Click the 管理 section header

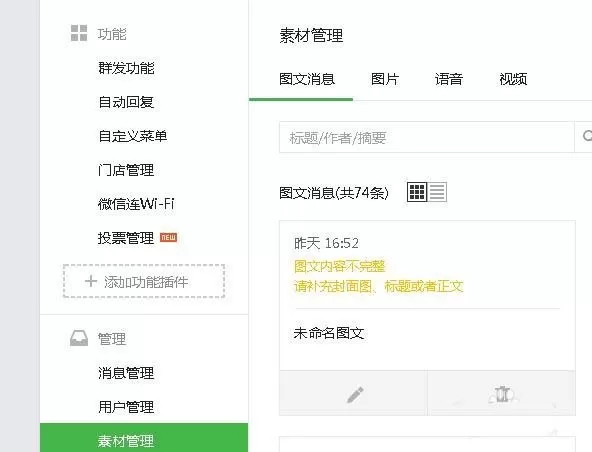click(x=112, y=339)
